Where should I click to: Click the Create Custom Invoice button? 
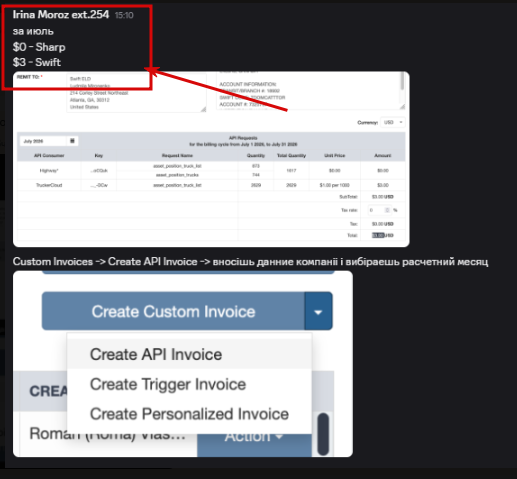[173, 311]
